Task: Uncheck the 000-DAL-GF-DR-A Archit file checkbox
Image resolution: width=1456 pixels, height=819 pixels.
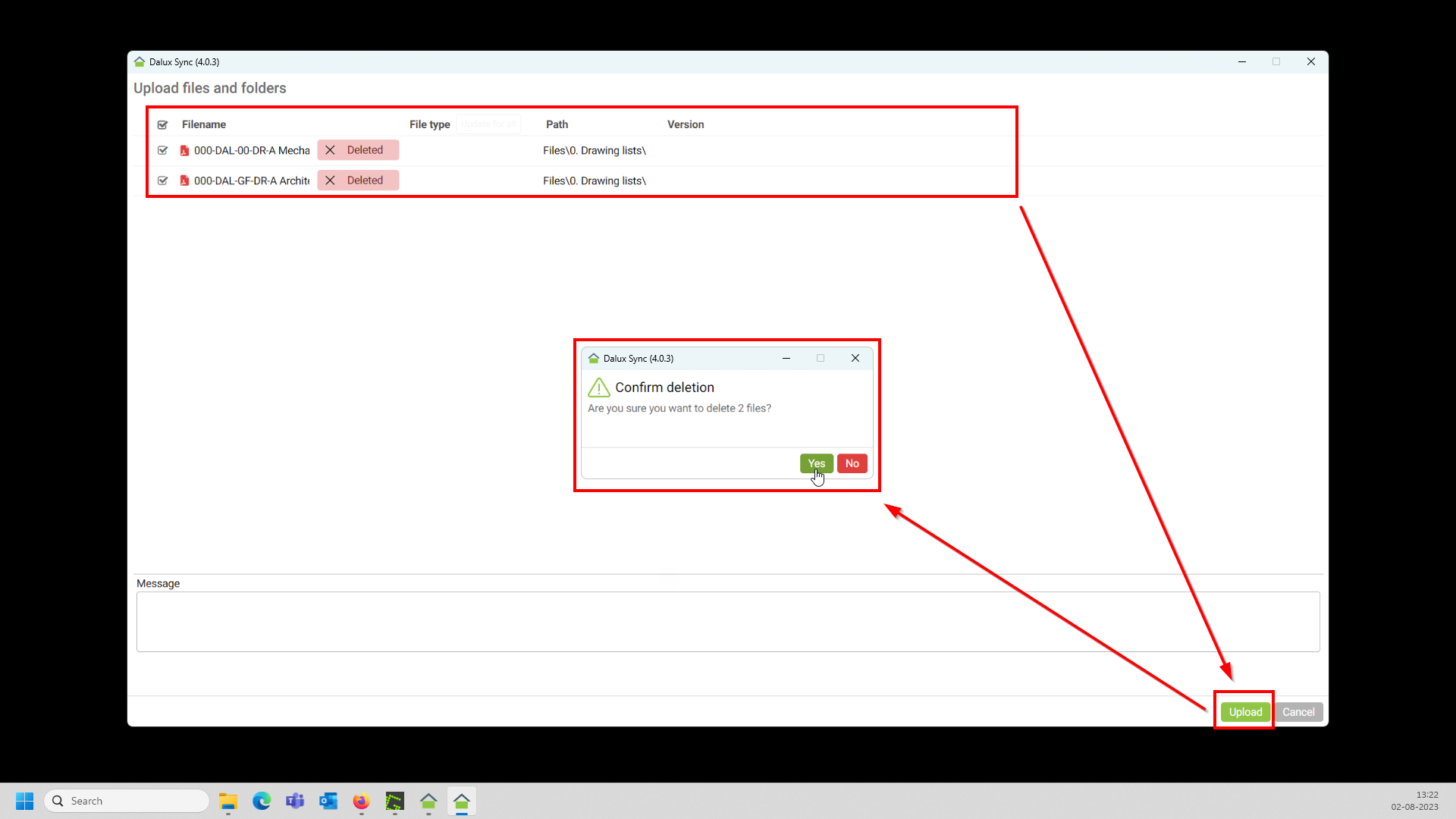Action: click(162, 181)
